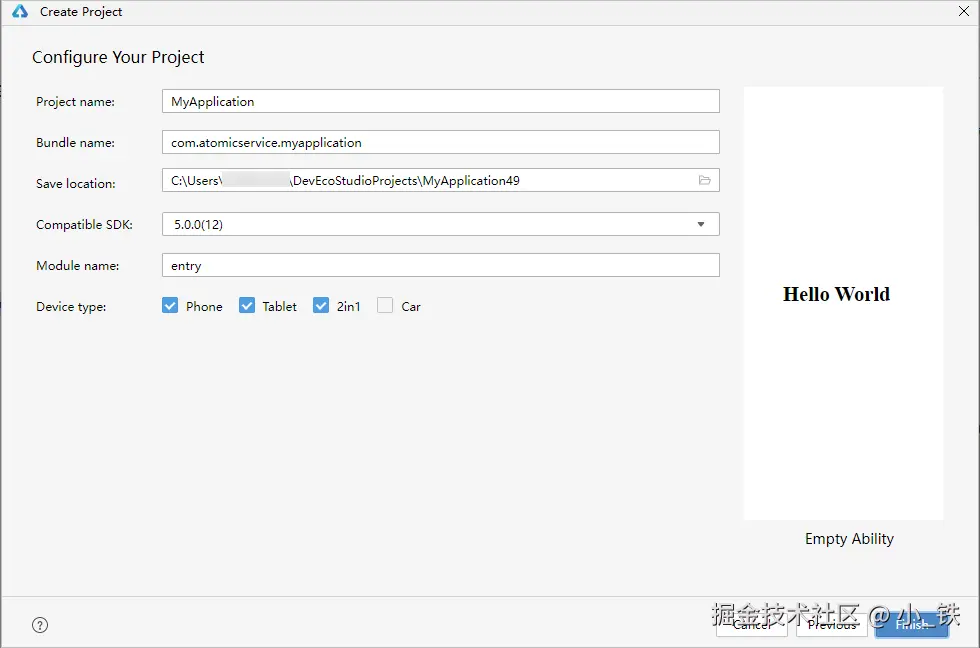980x648 pixels.
Task: Uncheck the Phone device type
Action: coord(170,306)
